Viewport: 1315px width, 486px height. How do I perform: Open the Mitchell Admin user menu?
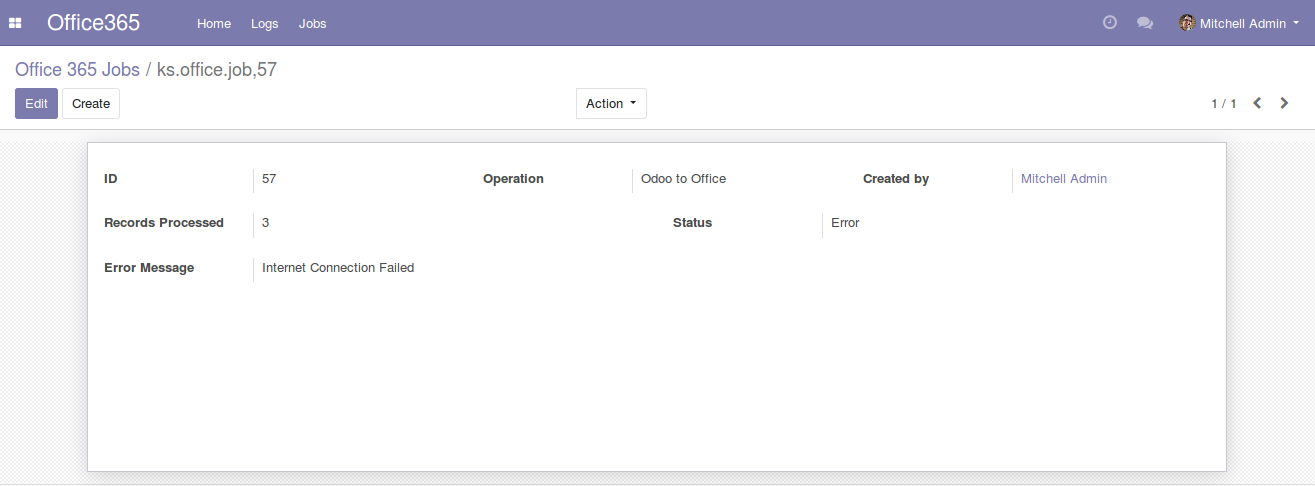click(1242, 23)
